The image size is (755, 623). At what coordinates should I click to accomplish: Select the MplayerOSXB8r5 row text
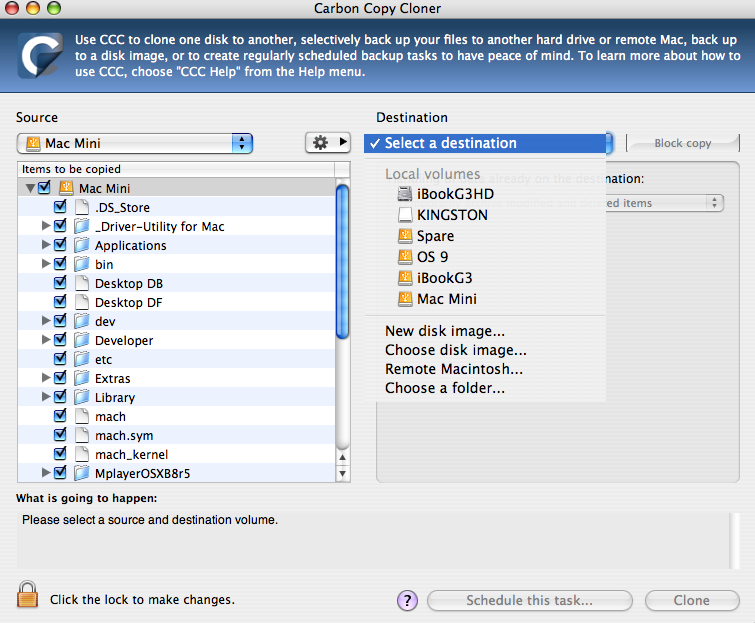point(143,474)
